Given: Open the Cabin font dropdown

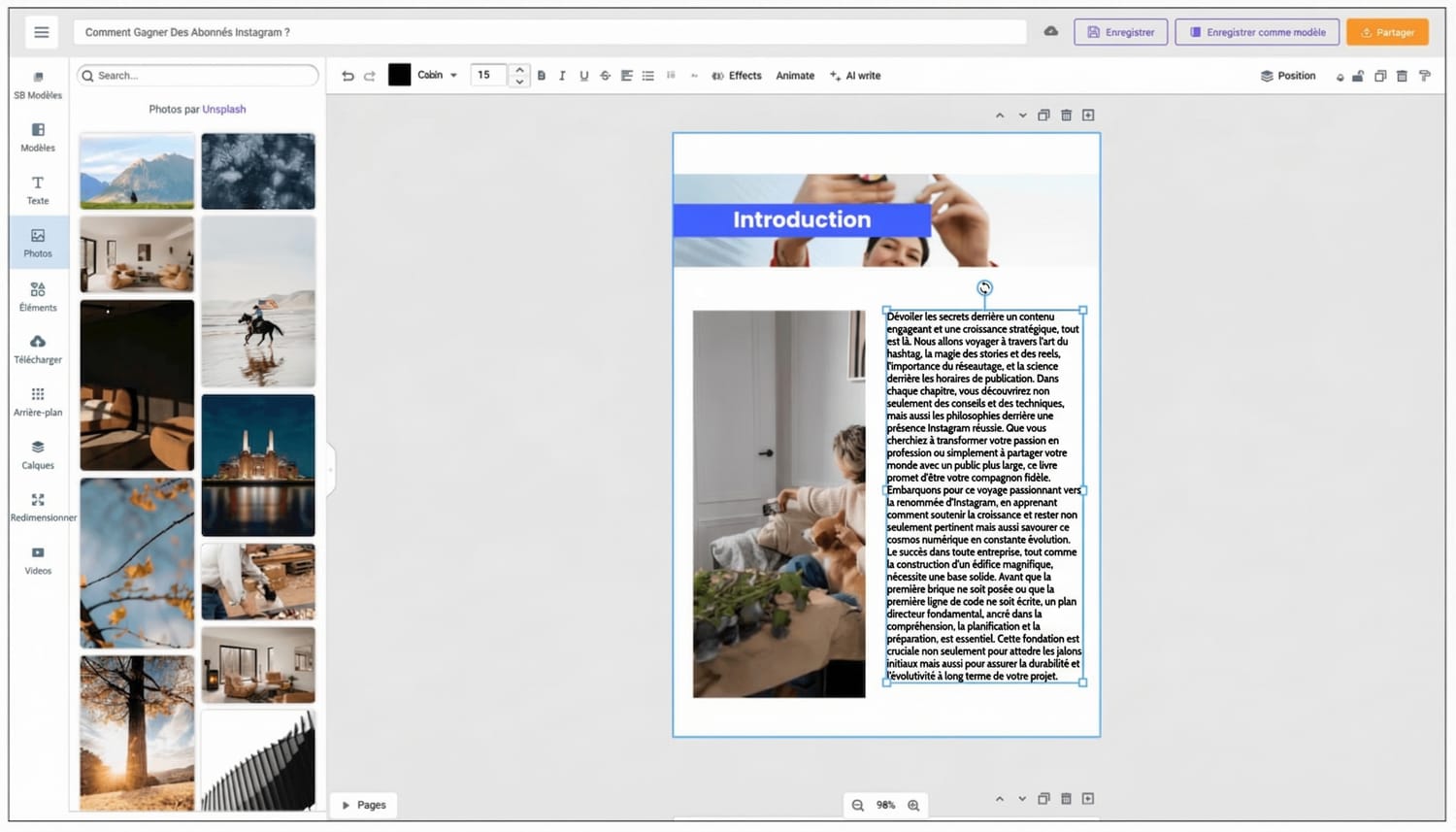Looking at the screenshot, I should click(437, 76).
